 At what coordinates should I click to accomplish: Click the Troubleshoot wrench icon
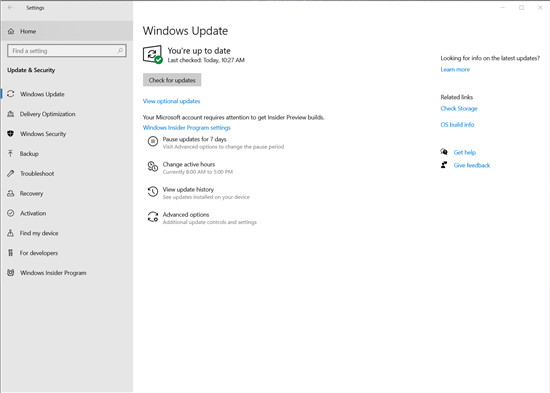pos(11,173)
